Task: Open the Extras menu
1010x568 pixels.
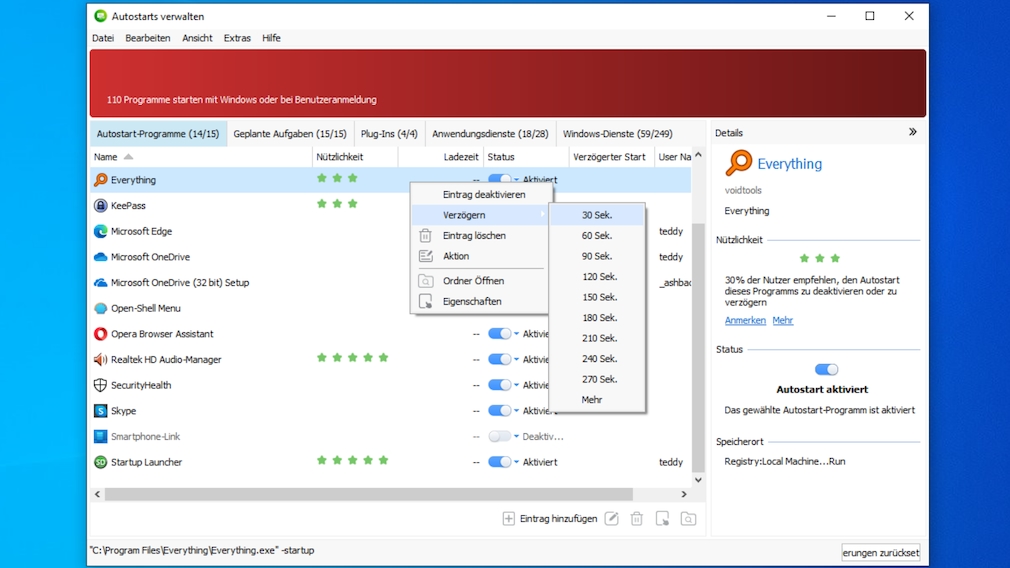Action: click(x=237, y=38)
